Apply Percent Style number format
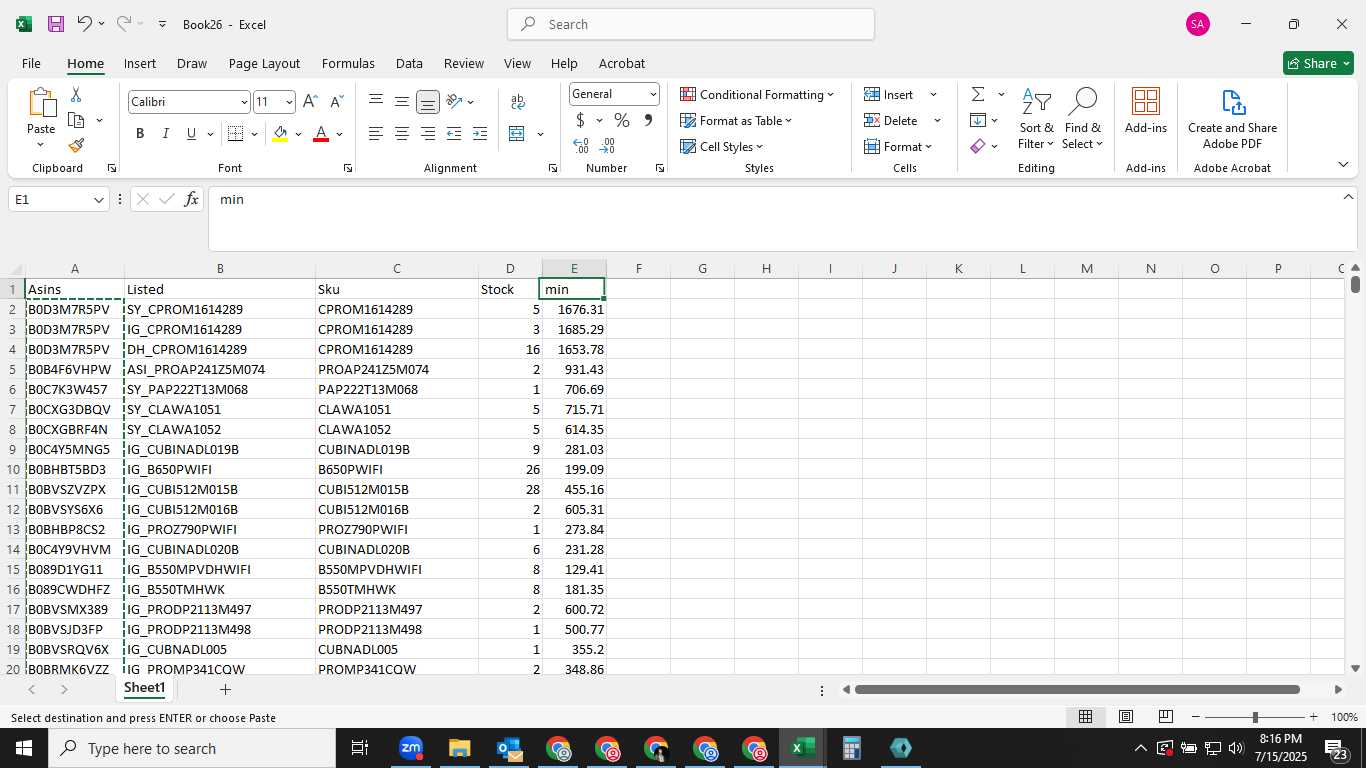Image resolution: width=1366 pixels, height=768 pixels. tap(622, 120)
